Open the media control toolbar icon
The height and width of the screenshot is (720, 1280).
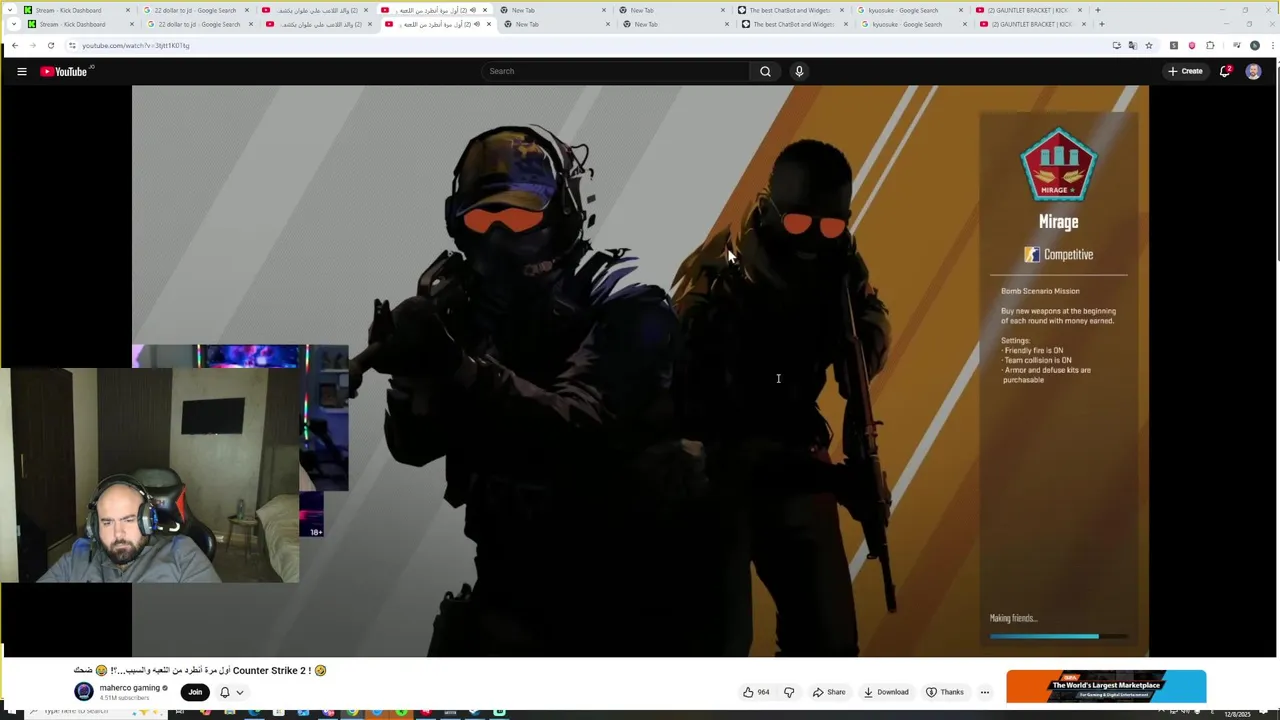pos(1236,45)
